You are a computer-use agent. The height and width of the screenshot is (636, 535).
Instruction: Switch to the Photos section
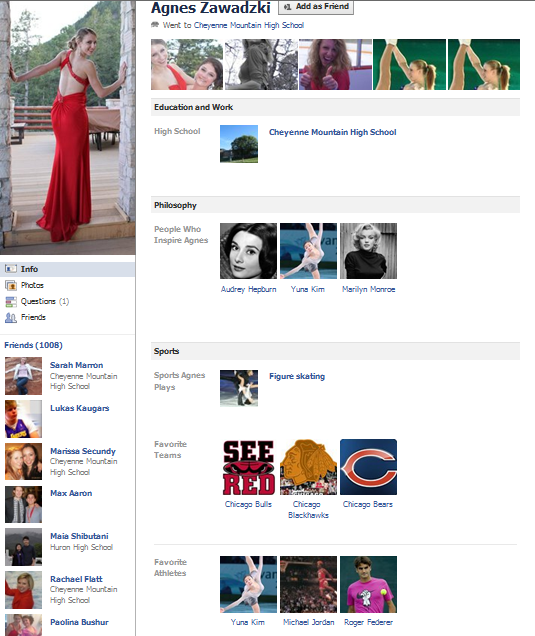click(x=32, y=285)
